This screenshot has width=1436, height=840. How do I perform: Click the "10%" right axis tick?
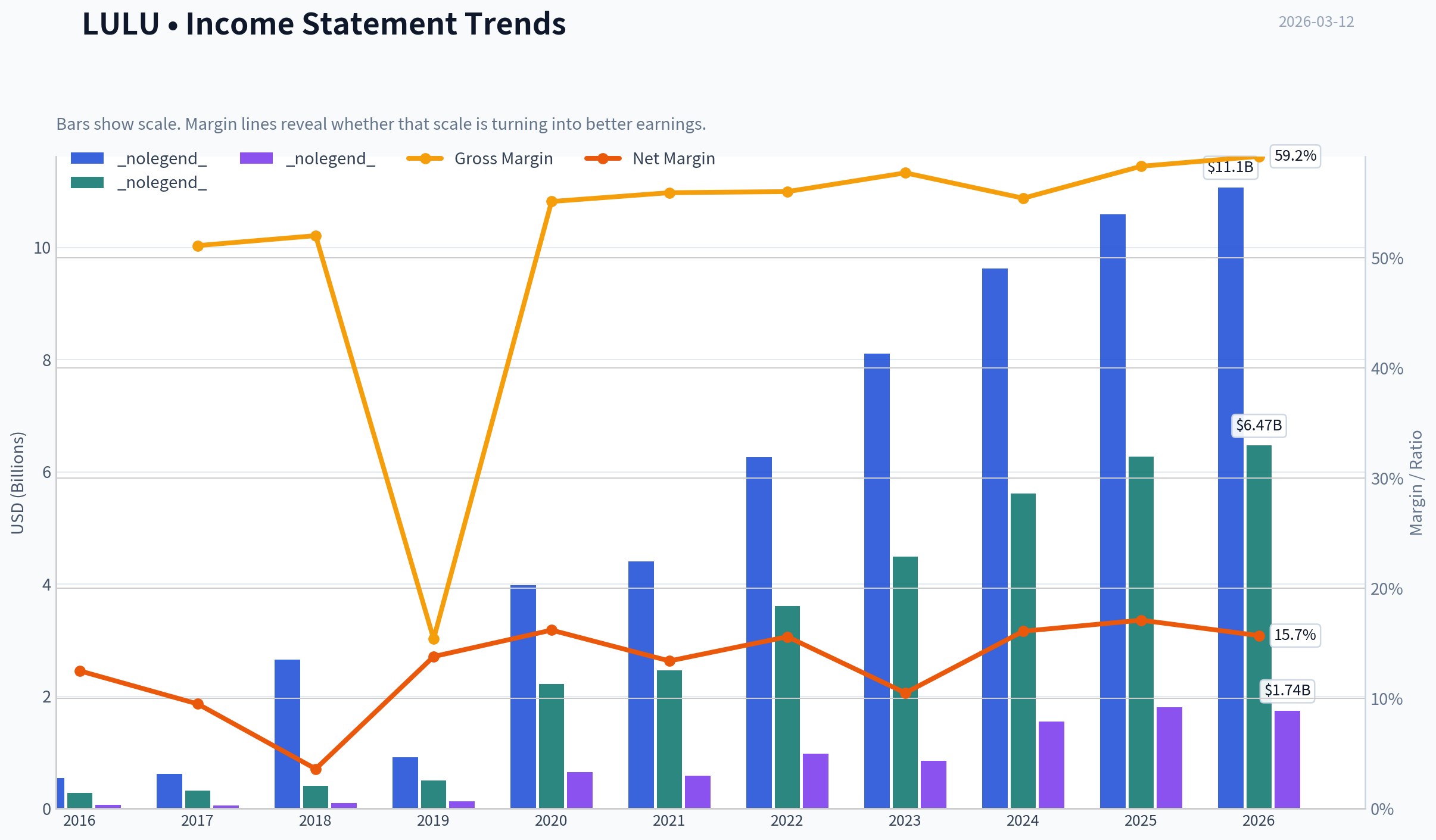tap(1387, 700)
